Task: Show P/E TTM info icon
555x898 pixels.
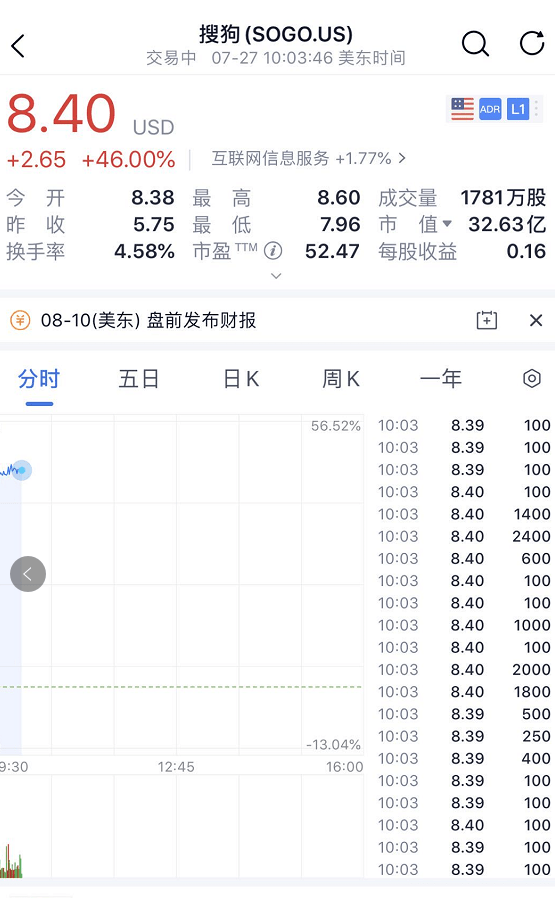Action: (273, 251)
